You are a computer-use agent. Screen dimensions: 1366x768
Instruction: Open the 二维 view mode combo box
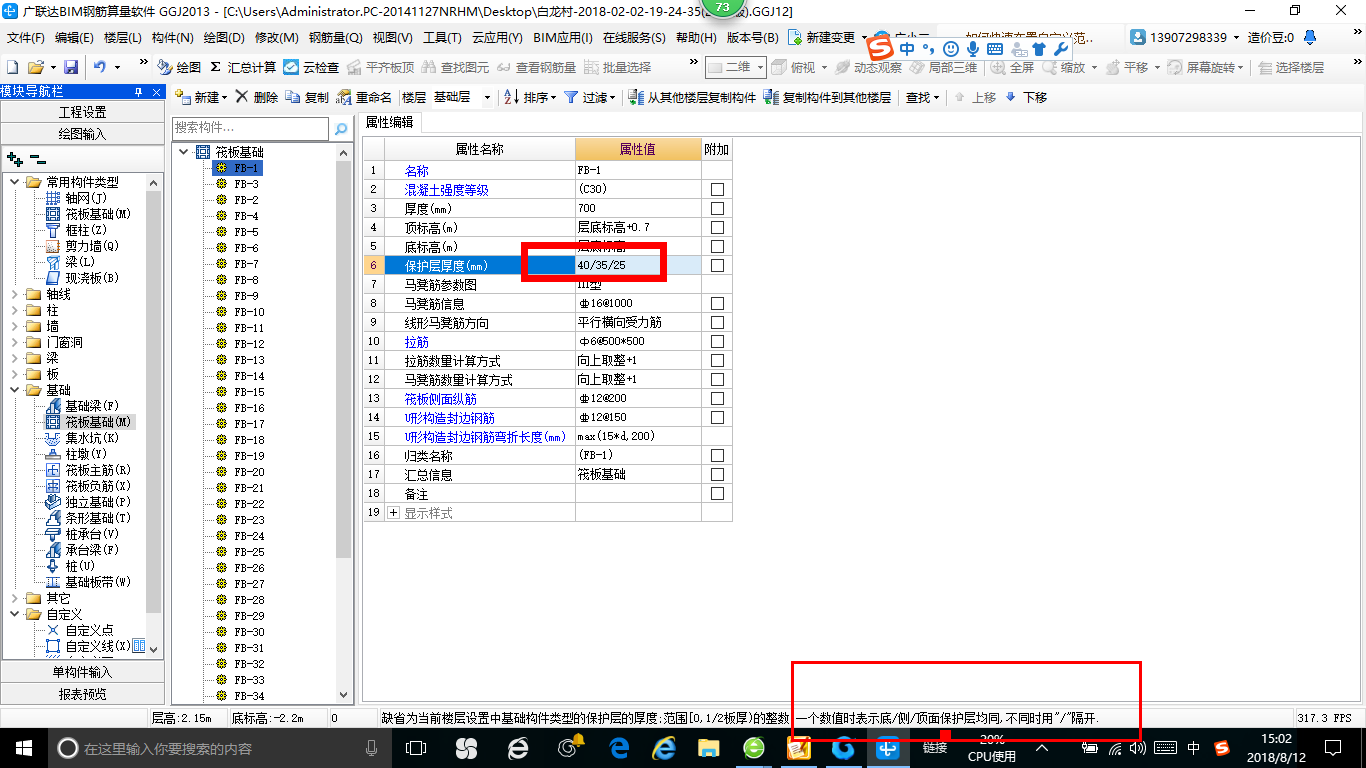click(x=736, y=67)
